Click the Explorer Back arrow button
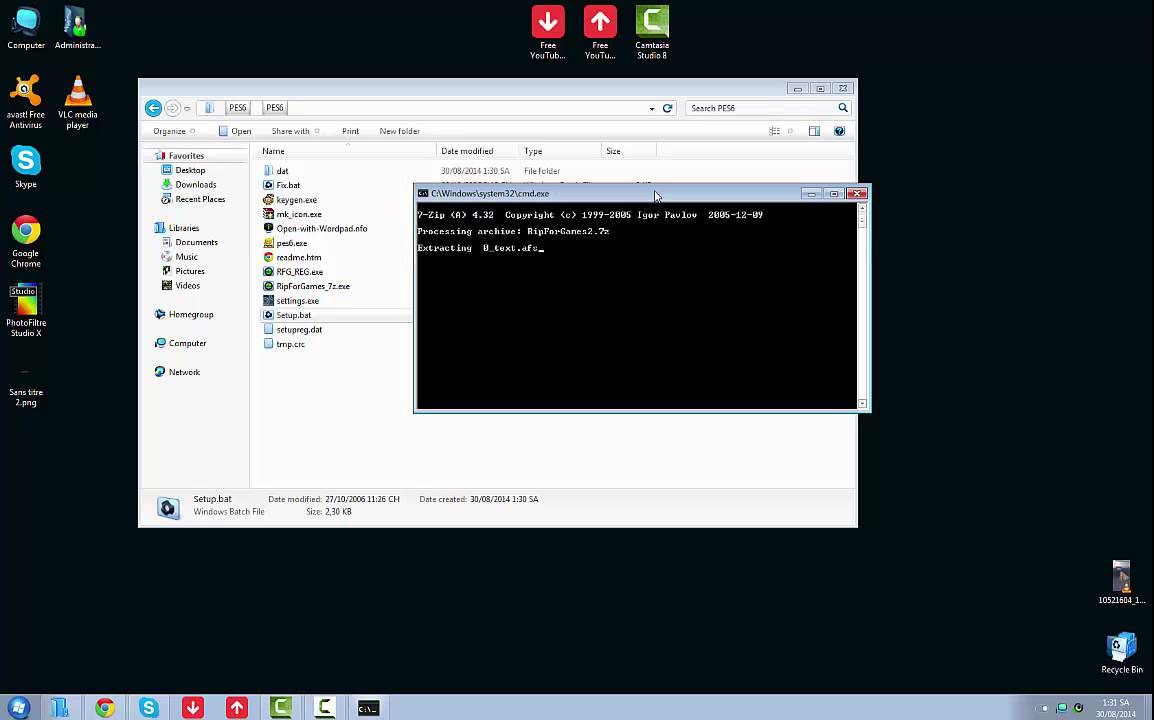This screenshot has width=1154, height=720. [x=153, y=108]
